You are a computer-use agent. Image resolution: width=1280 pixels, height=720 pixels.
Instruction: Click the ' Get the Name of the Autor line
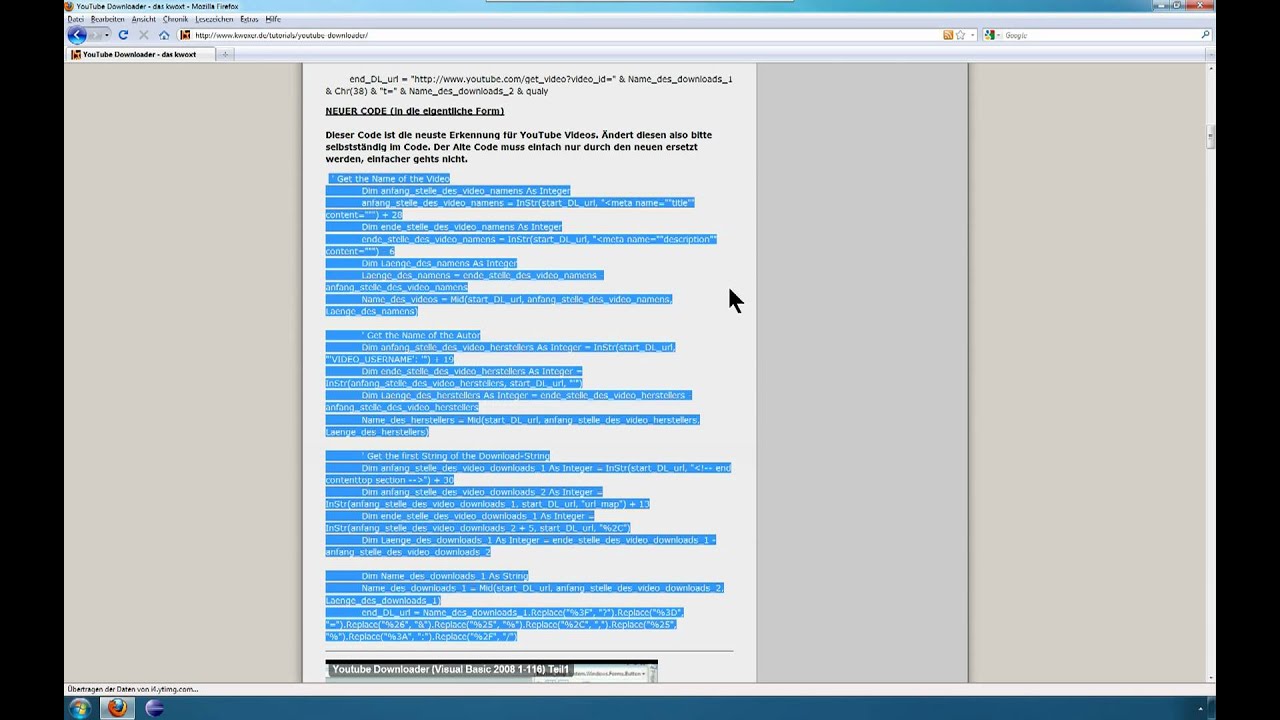point(421,335)
